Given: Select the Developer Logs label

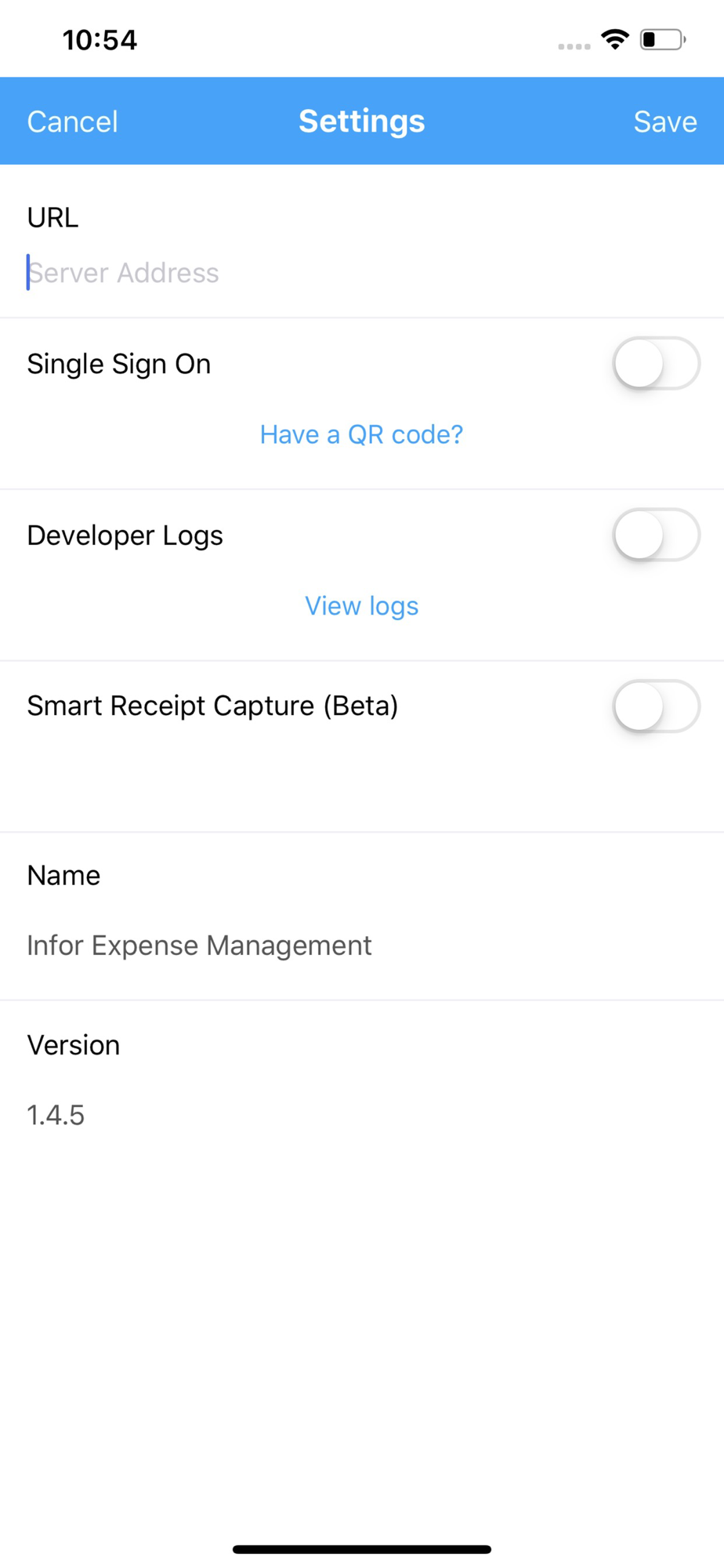Looking at the screenshot, I should point(125,535).
